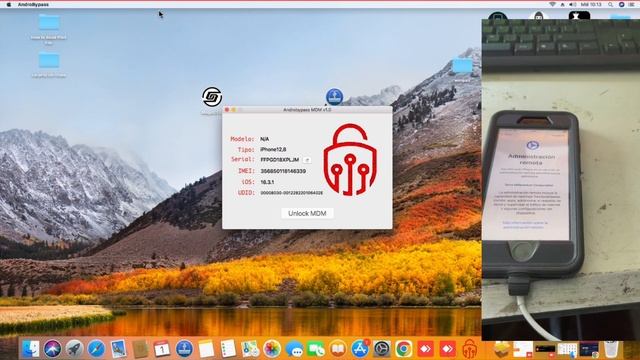
Task: Click the iOS version 16.3.1
Action: pos(267,182)
